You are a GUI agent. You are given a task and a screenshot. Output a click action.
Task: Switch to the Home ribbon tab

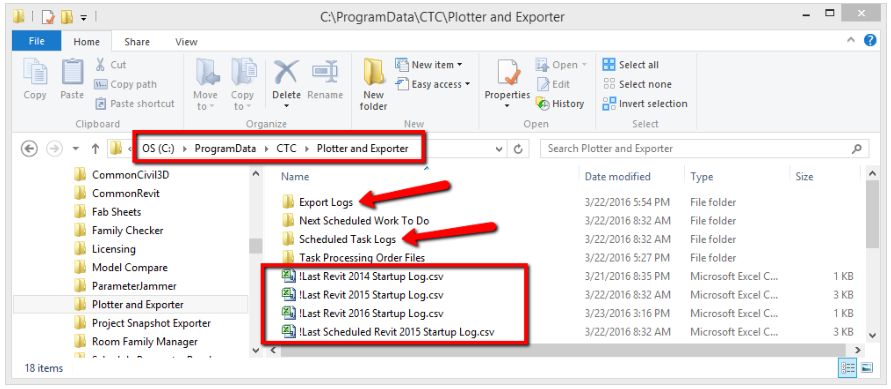86,41
